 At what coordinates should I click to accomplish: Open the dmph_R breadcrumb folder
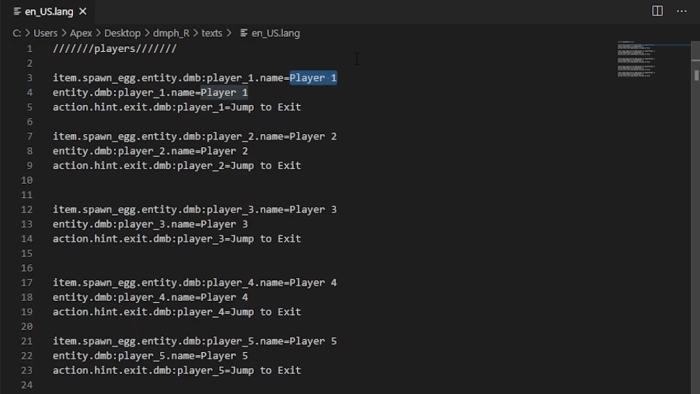(171, 33)
